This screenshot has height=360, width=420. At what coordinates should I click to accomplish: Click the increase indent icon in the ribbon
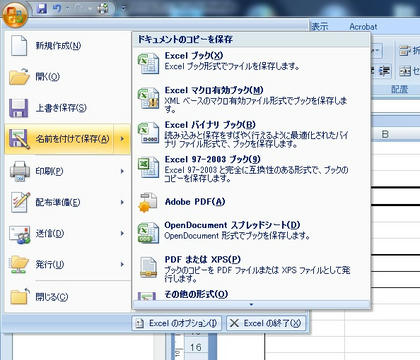click(x=384, y=71)
